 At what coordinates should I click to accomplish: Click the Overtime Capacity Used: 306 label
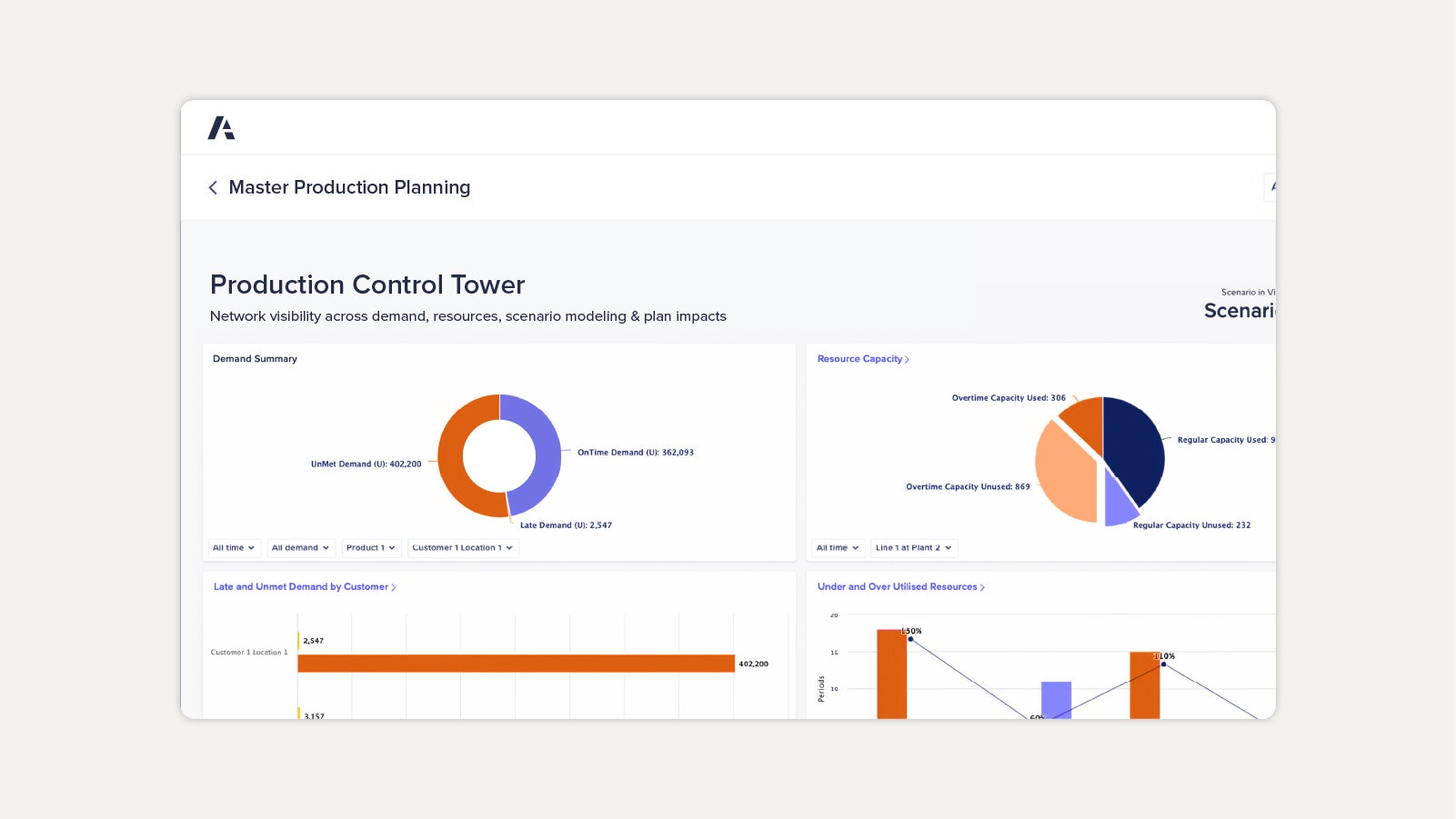pyautogui.click(x=1009, y=398)
